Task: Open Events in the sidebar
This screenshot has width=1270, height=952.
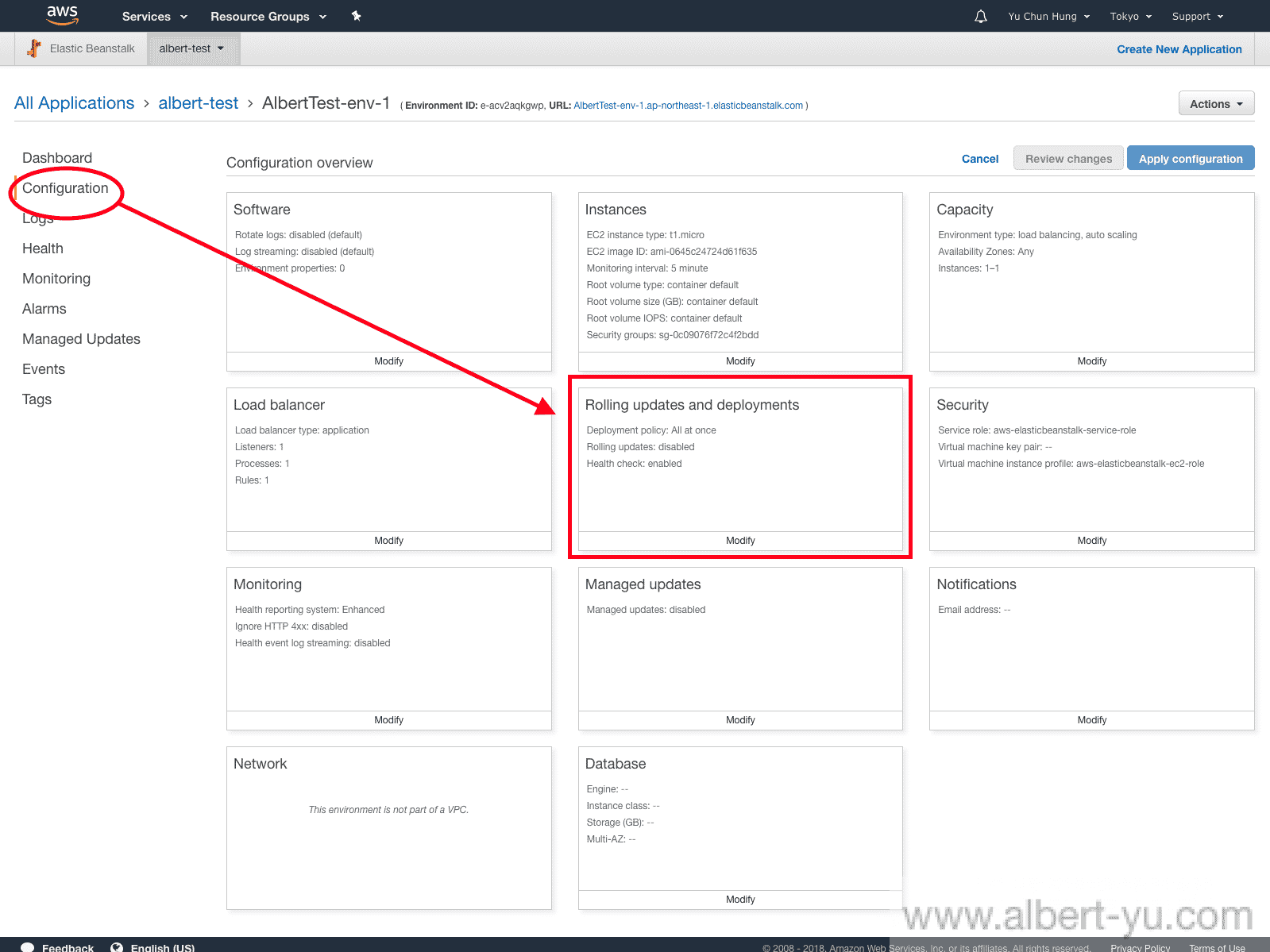Action: (44, 369)
